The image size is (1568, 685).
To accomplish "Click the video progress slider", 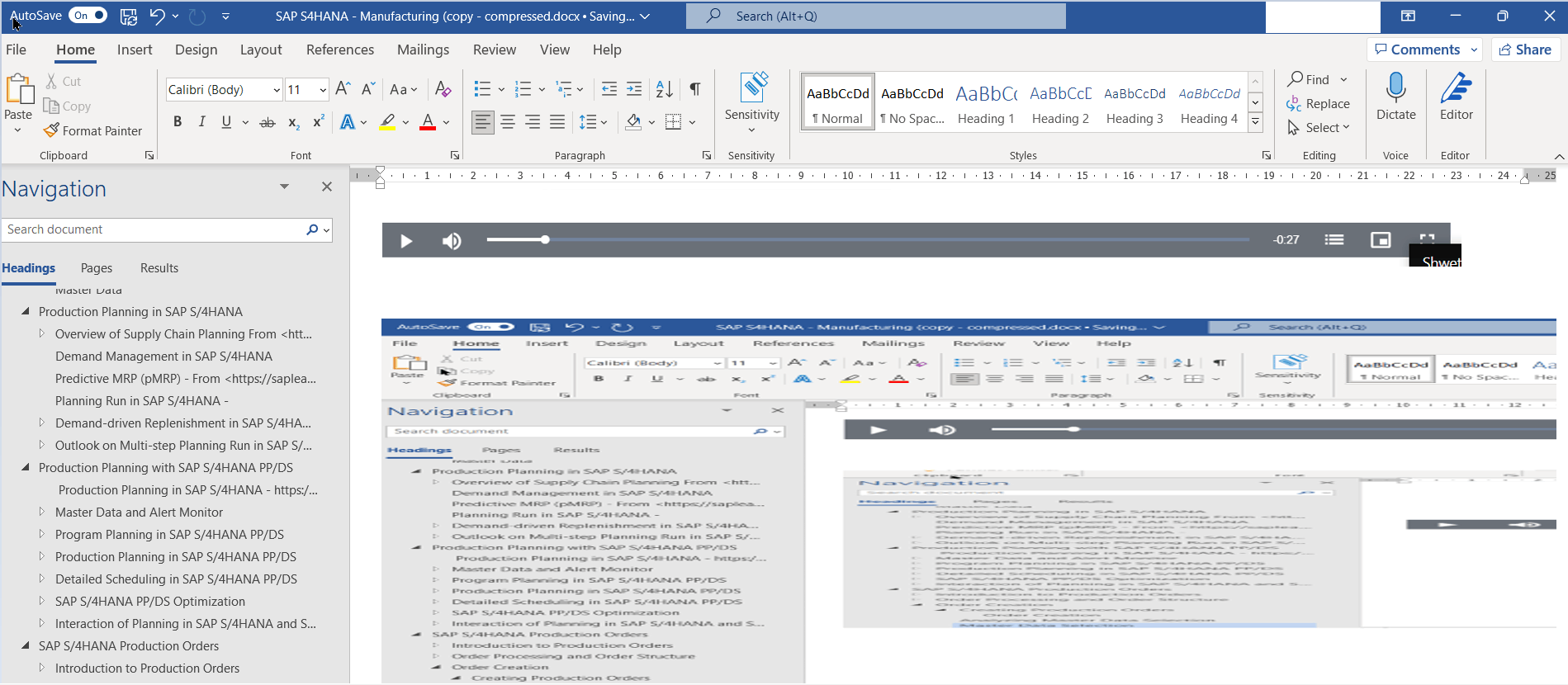I will pos(868,239).
